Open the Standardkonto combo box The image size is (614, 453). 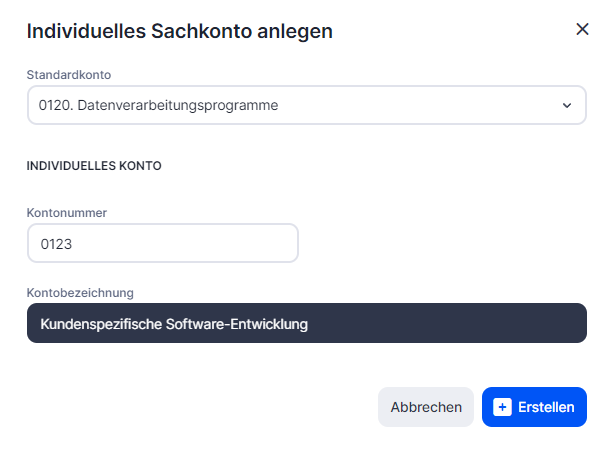(x=300, y=105)
